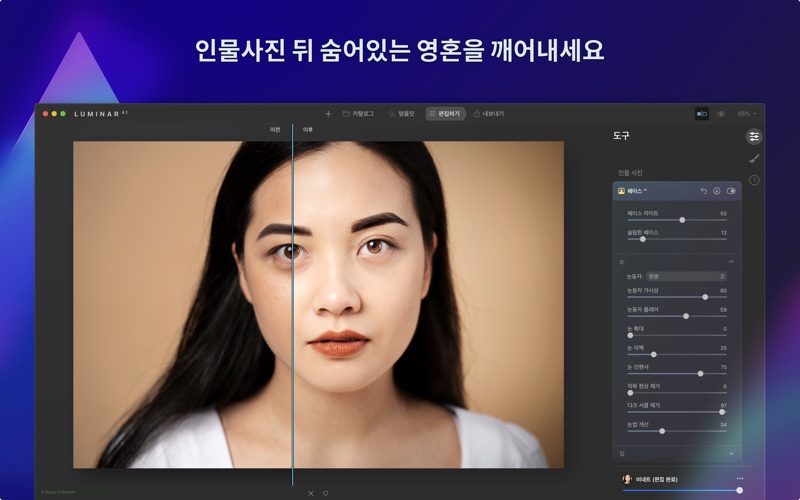Open the 카탈로그 (Catalog) tab
The image size is (800, 500).
(358, 114)
